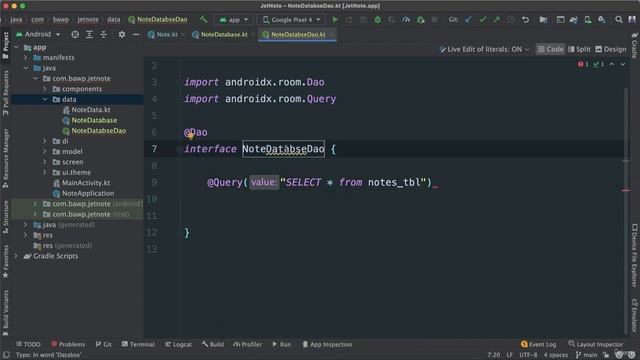Image resolution: width=640 pixels, height=360 pixels.
Task: Open the app run configuration dropdown
Action: pos(233,19)
